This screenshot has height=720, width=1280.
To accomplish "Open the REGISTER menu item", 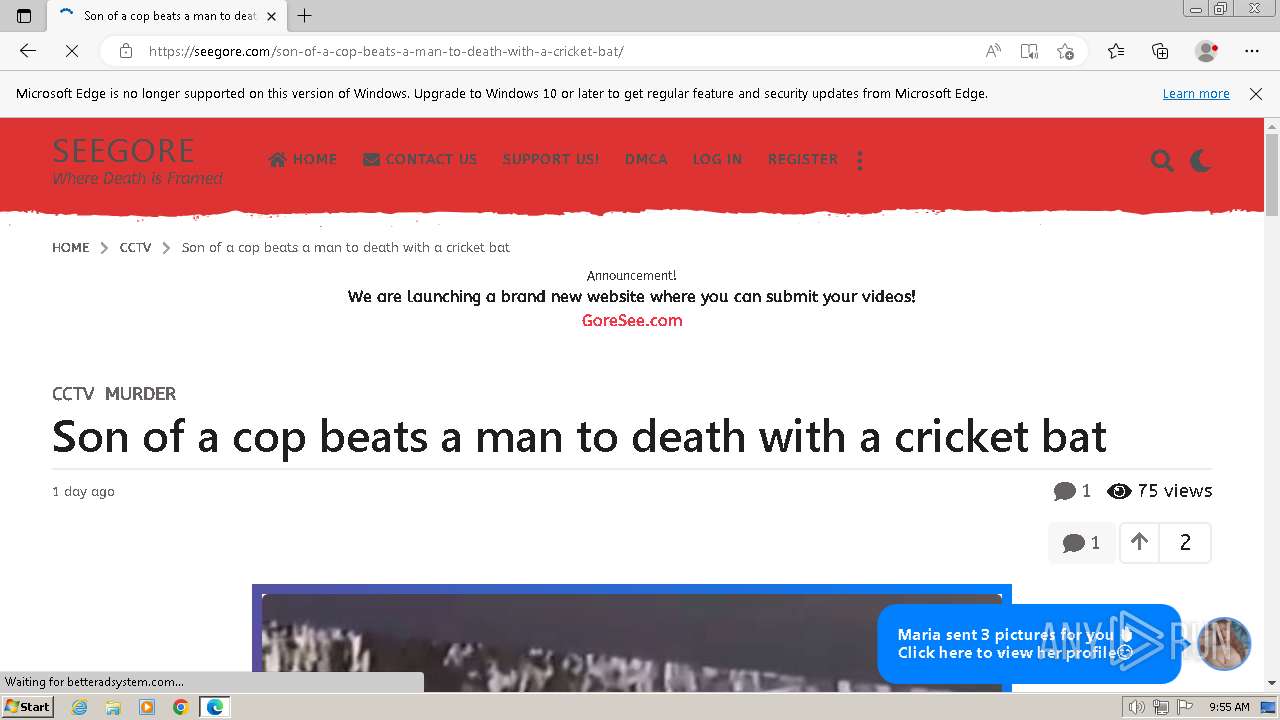I will (803, 159).
